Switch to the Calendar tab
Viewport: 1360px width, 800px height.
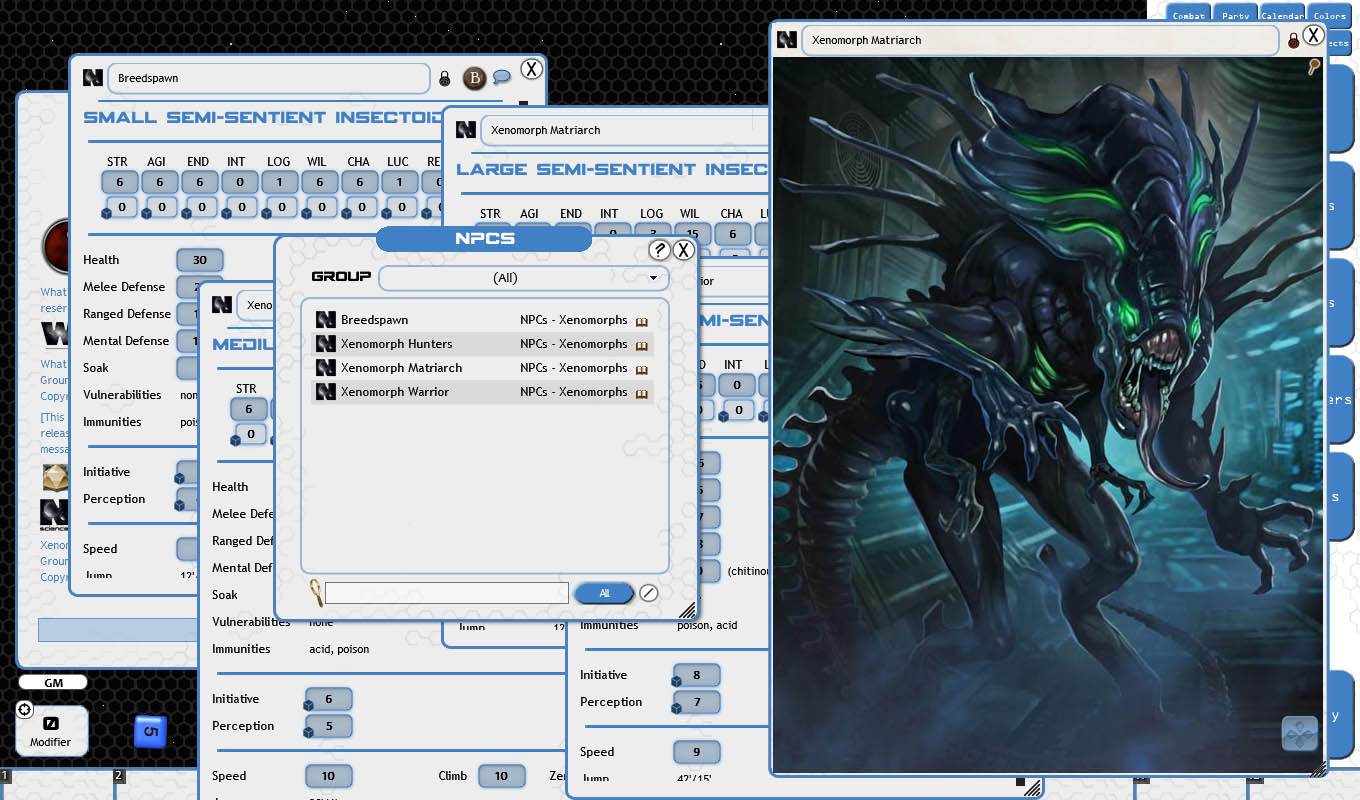[1282, 15]
